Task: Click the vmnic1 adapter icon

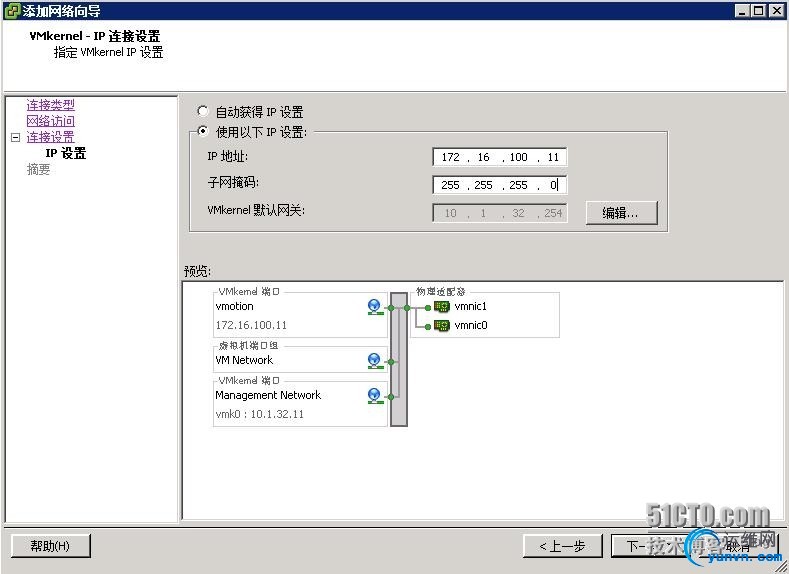Action: click(x=441, y=306)
